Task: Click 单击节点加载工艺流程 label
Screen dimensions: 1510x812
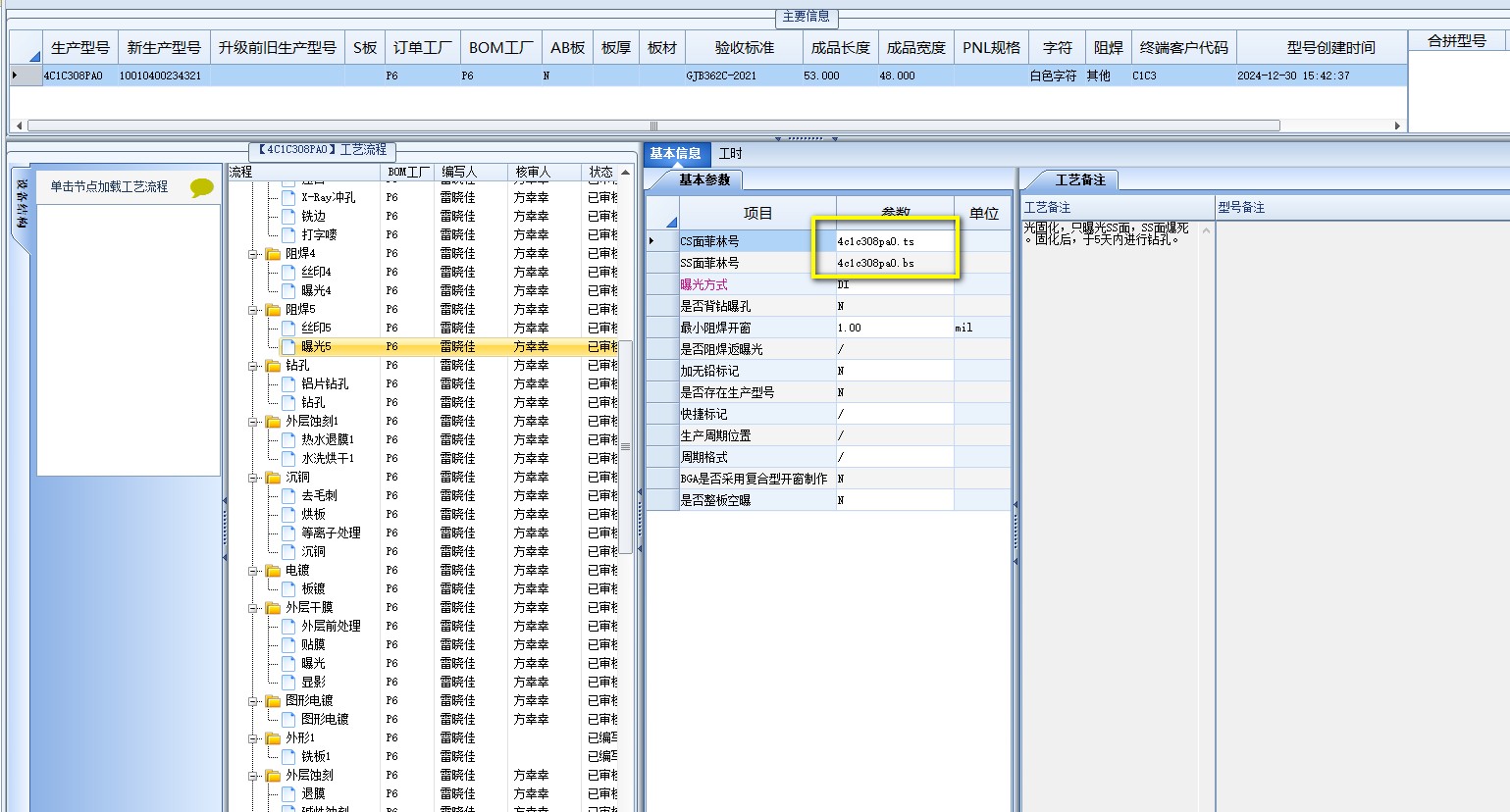Action: click(x=109, y=186)
